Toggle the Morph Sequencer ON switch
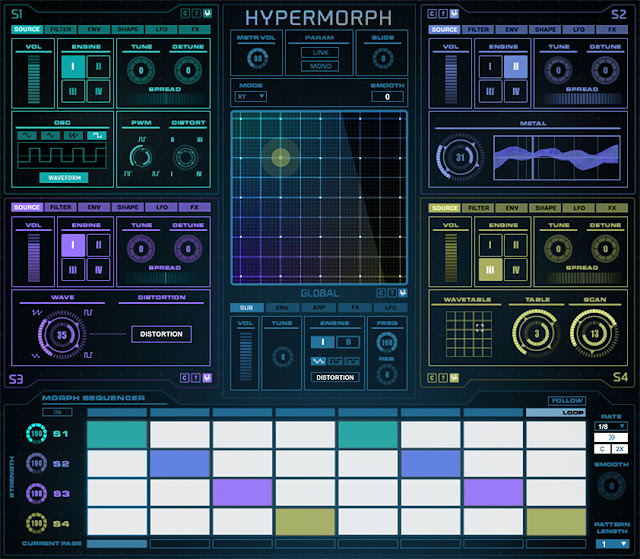Image resolution: width=640 pixels, height=559 pixels. coord(58,412)
